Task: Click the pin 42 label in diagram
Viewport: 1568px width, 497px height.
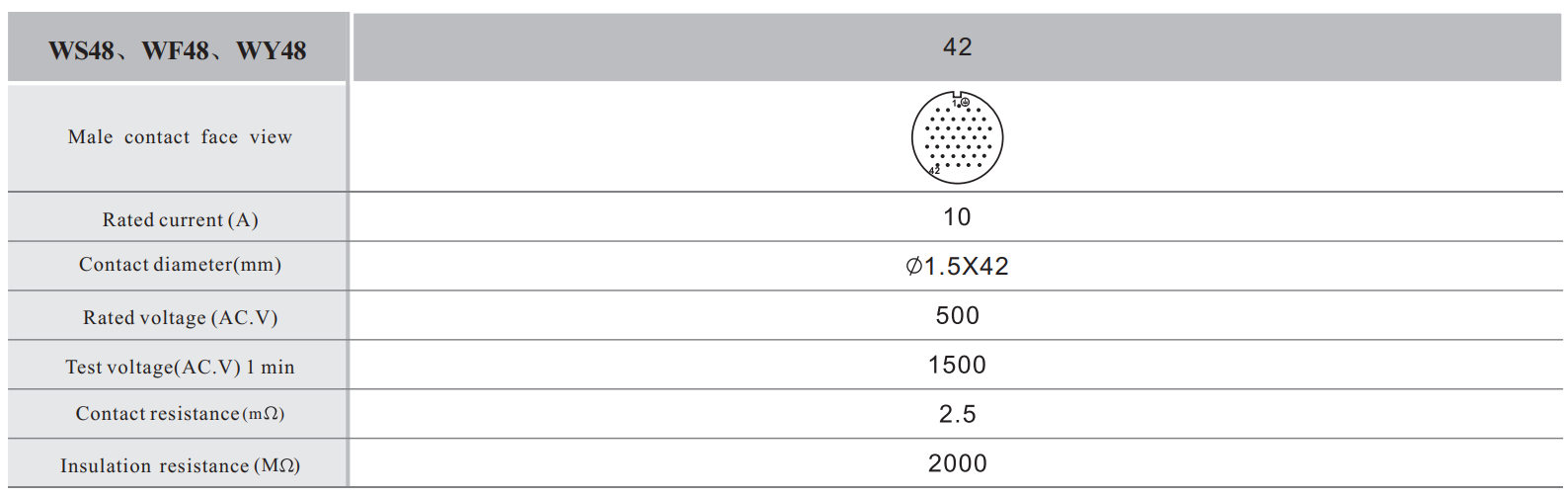Action: click(934, 171)
